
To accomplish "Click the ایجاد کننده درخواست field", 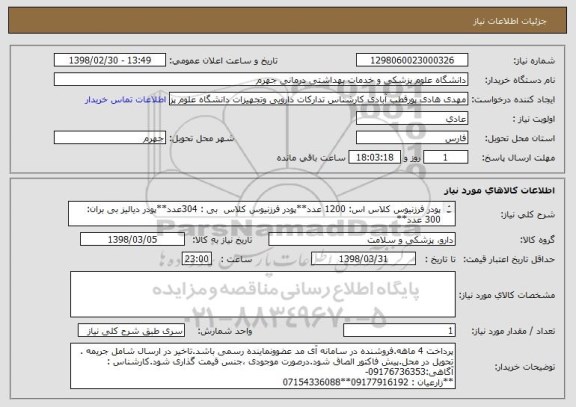I will click(318, 99).
